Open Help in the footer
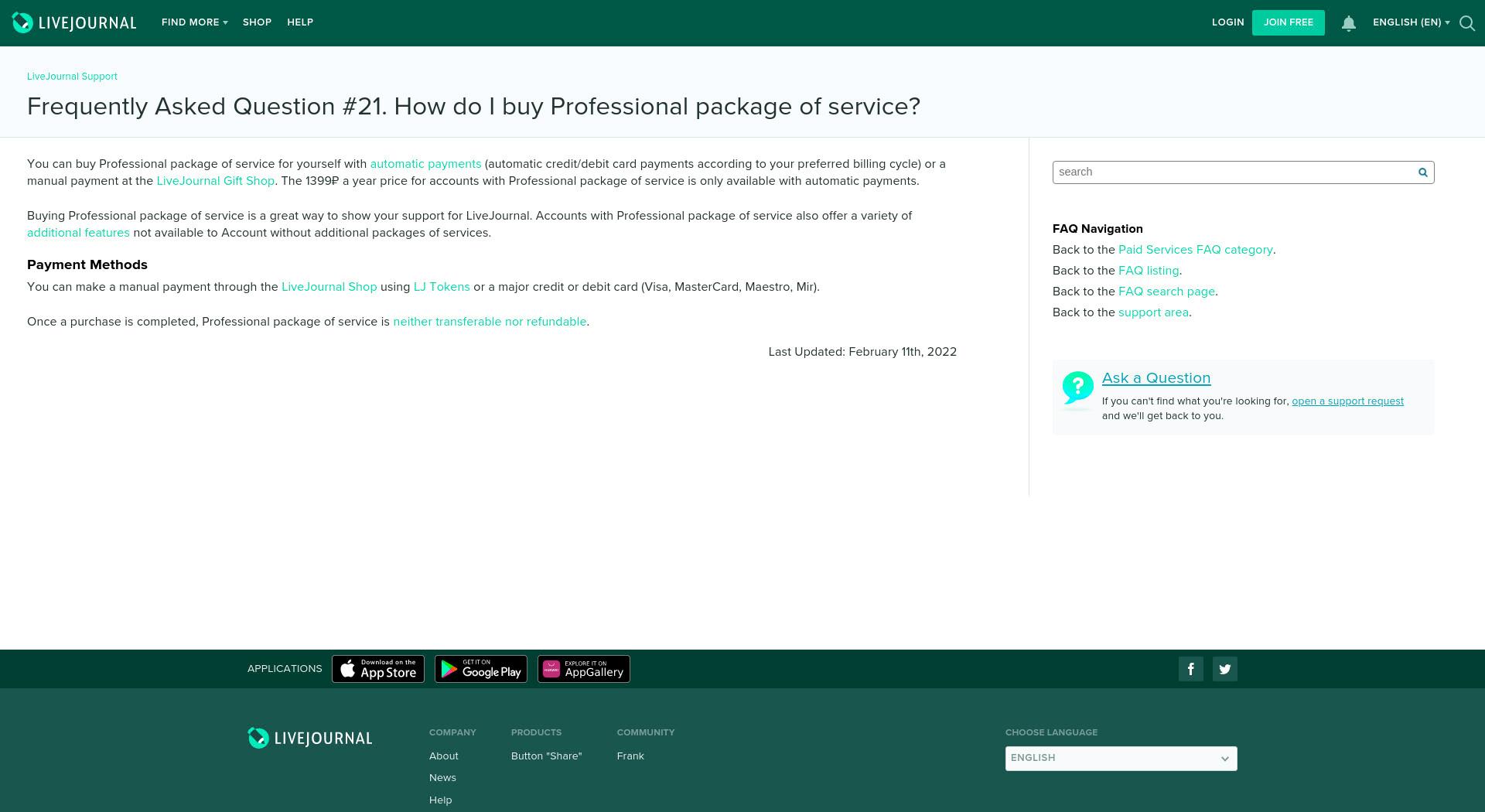Screen dimensions: 1485x812 click(440, 800)
